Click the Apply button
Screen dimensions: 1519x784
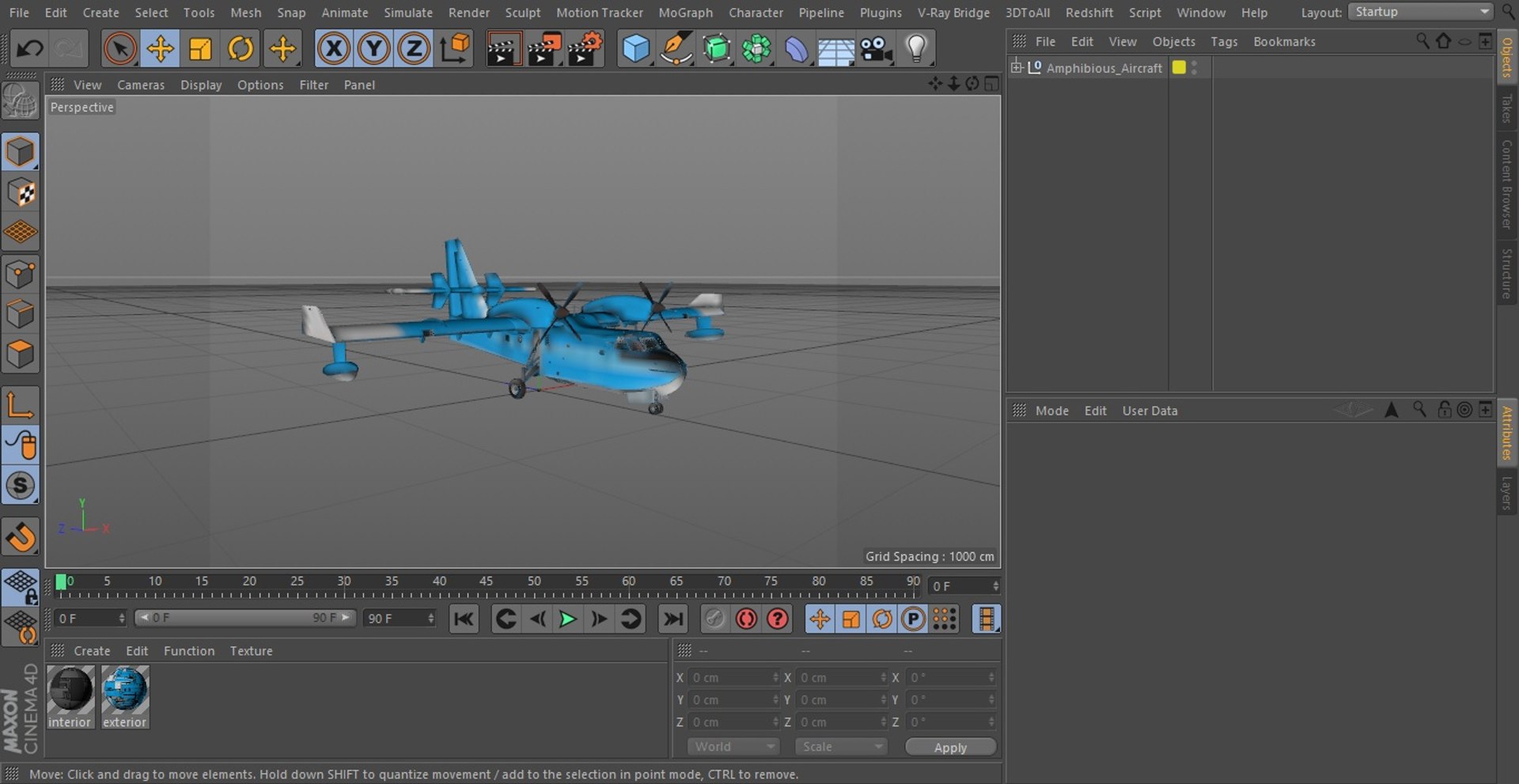pyautogui.click(x=950, y=748)
